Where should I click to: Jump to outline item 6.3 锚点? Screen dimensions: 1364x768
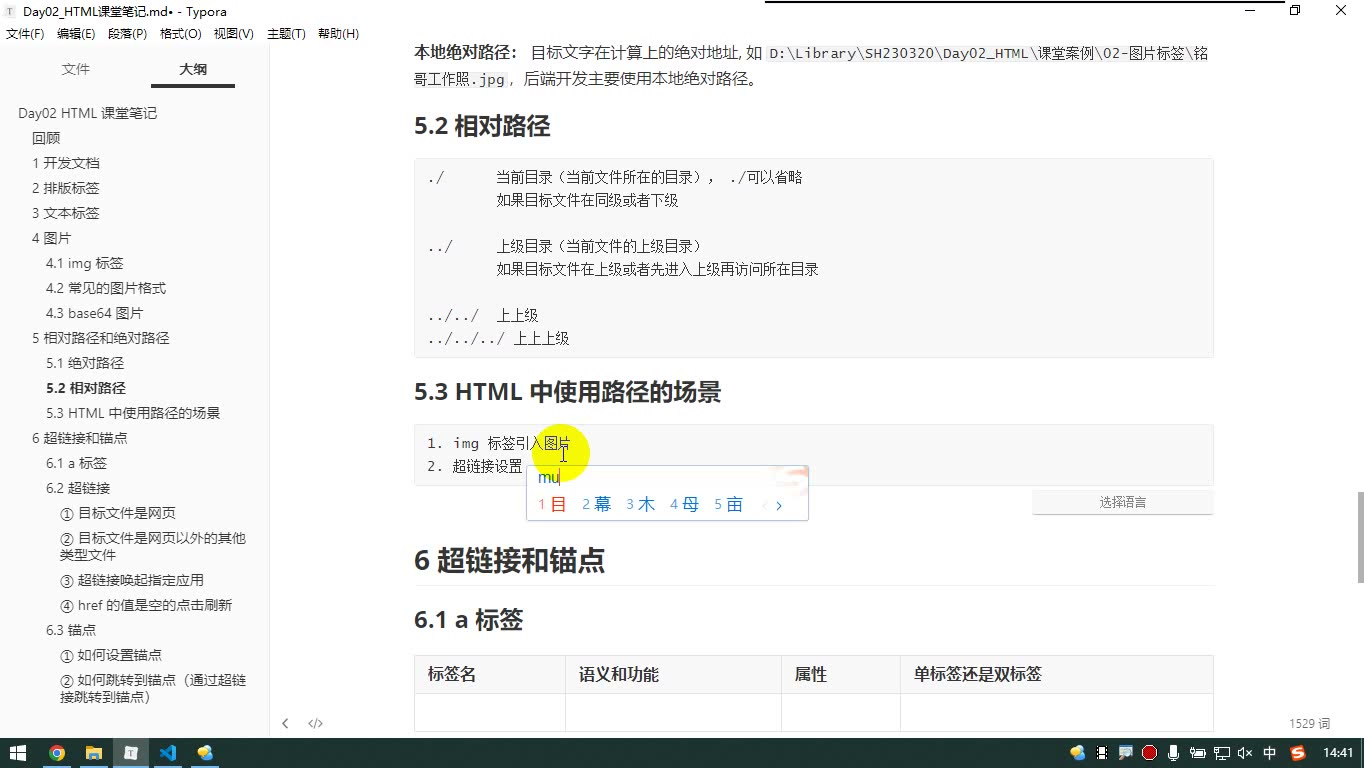click(x=71, y=630)
